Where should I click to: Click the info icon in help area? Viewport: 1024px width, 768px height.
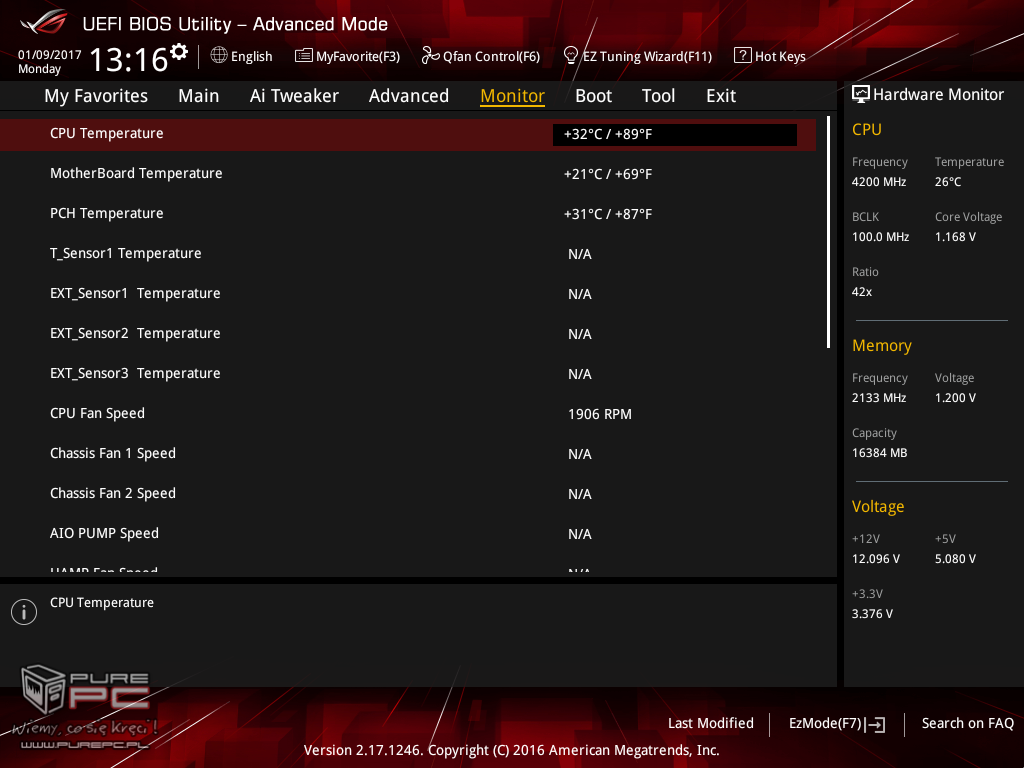24,612
